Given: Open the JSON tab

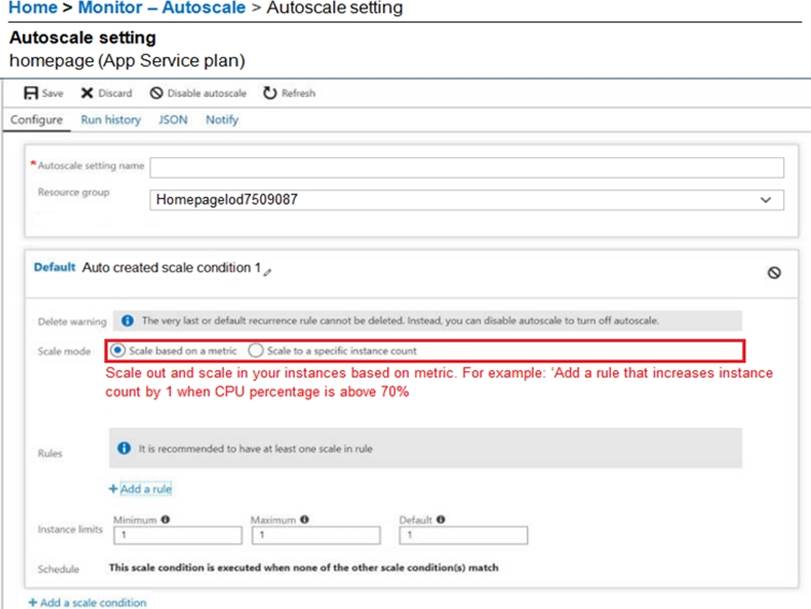Looking at the screenshot, I should pyautogui.click(x=173, y=120).
